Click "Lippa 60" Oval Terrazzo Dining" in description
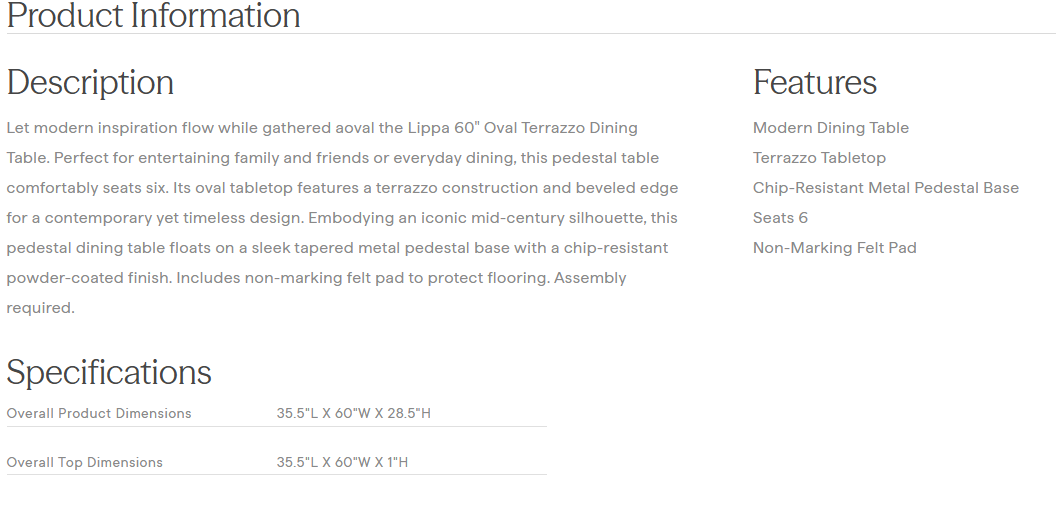The image size is (1056, 514). click(523, 128)
